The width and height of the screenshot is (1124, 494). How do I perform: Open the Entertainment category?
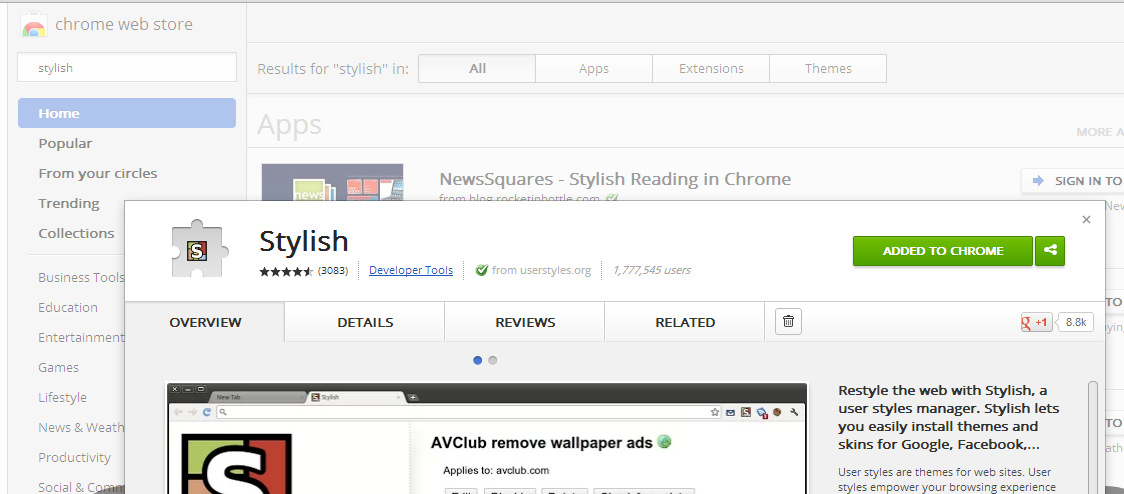pyautogui.click(x=81, y=338)
